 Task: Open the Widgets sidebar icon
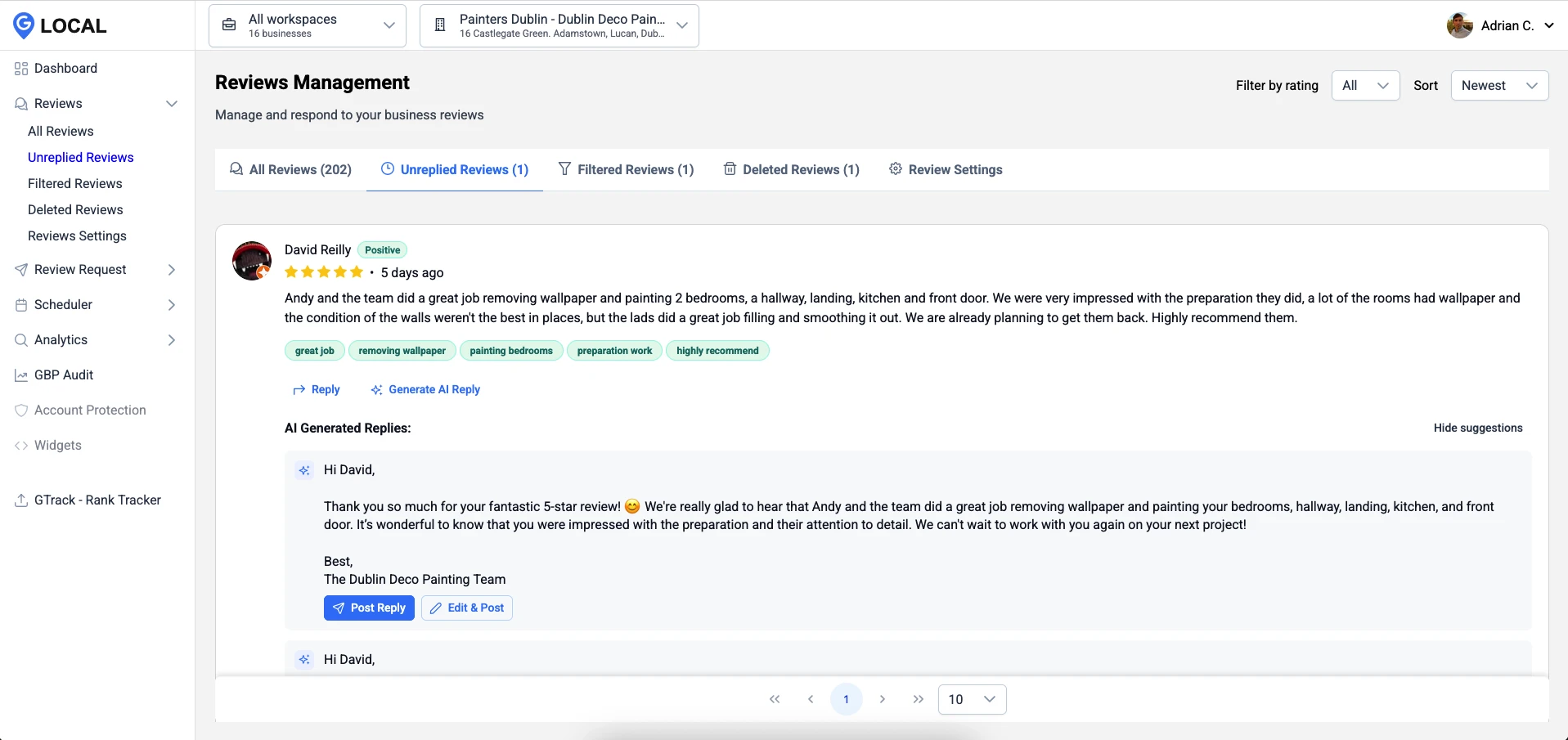(20, 445)
